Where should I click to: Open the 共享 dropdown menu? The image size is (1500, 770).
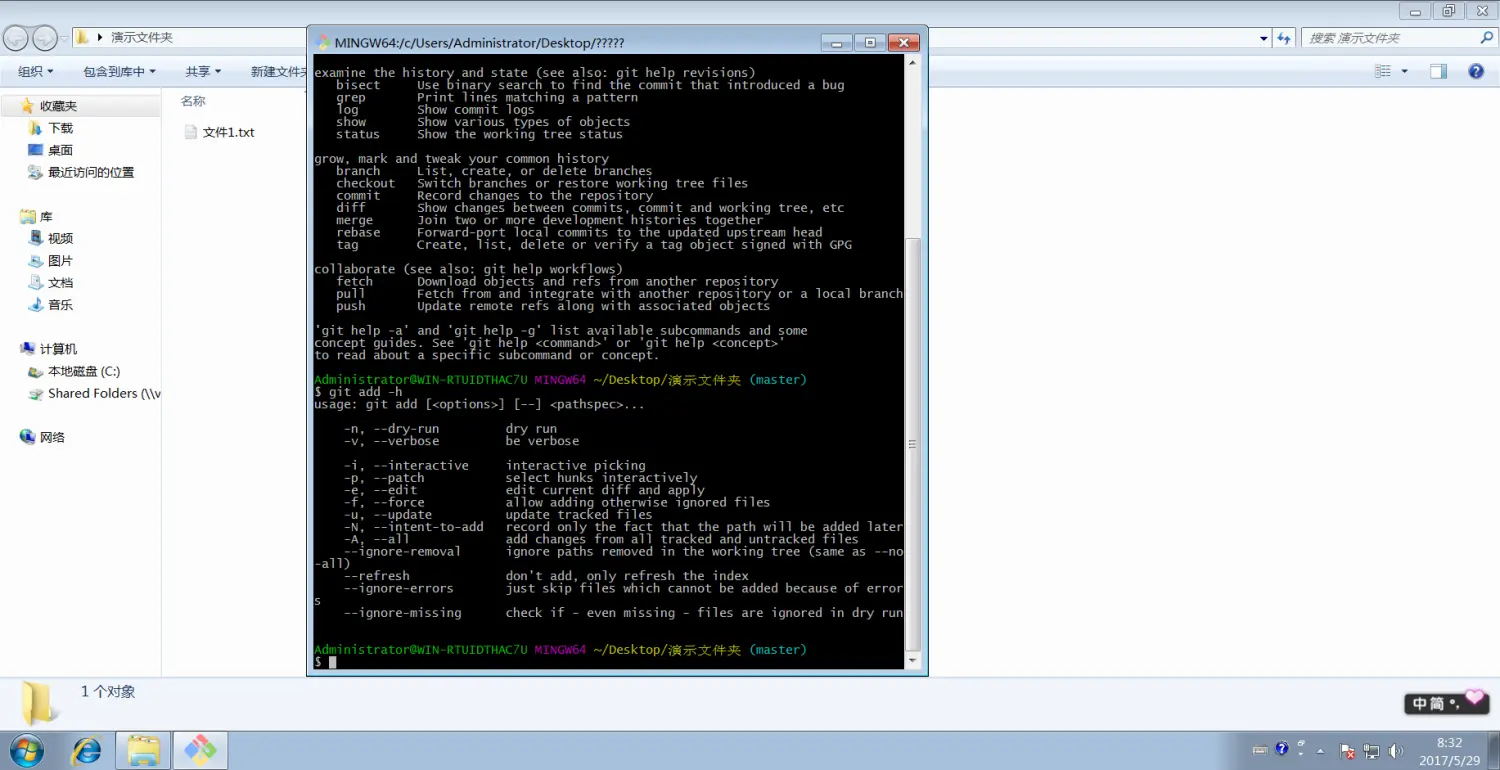click(x=203, y=71)
